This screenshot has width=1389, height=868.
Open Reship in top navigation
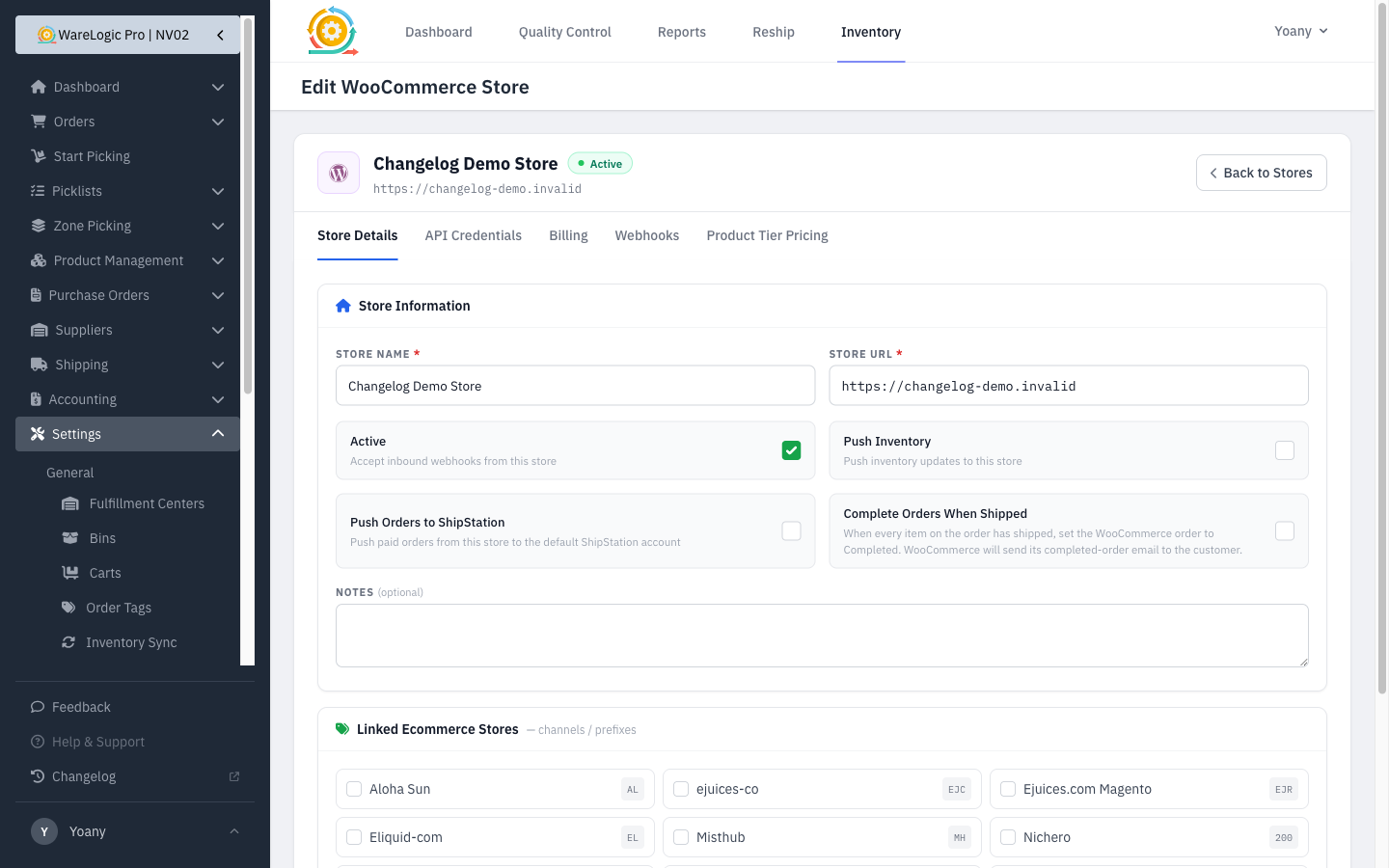coord(774,32)
